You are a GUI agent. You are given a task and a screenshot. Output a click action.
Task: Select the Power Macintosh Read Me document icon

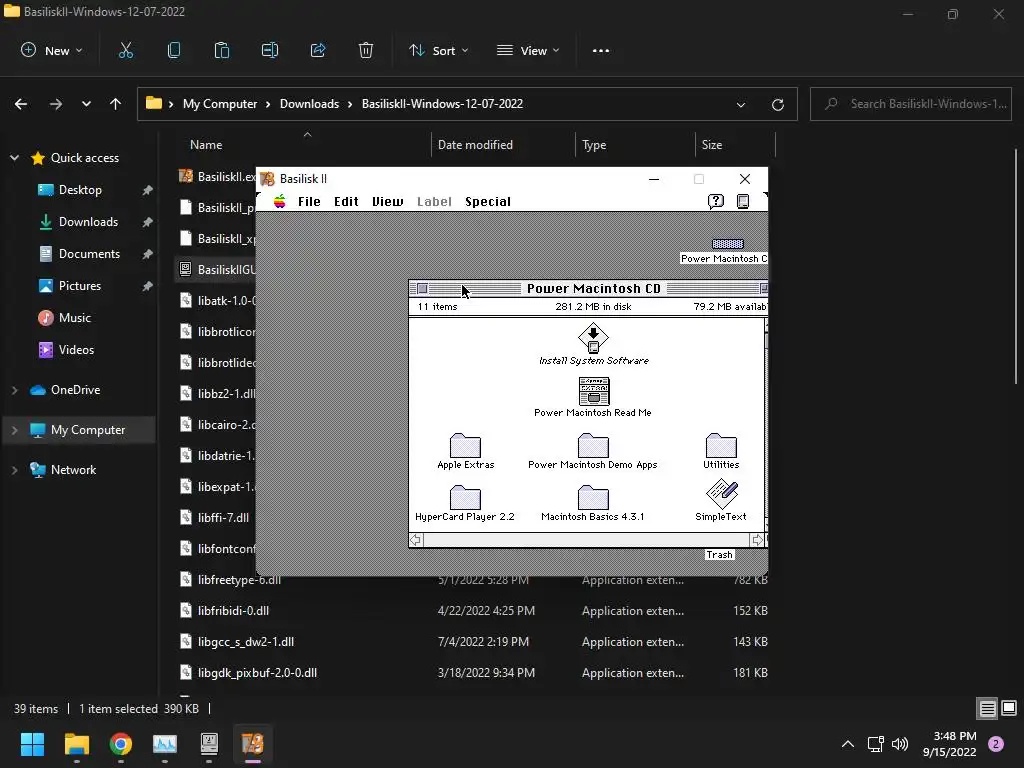(594, 391)
